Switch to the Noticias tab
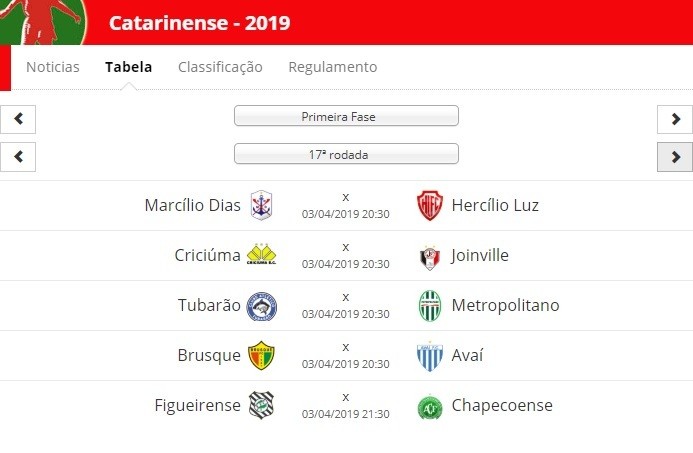693x453 pixels. pyautogui.click(x=53, y=67)
